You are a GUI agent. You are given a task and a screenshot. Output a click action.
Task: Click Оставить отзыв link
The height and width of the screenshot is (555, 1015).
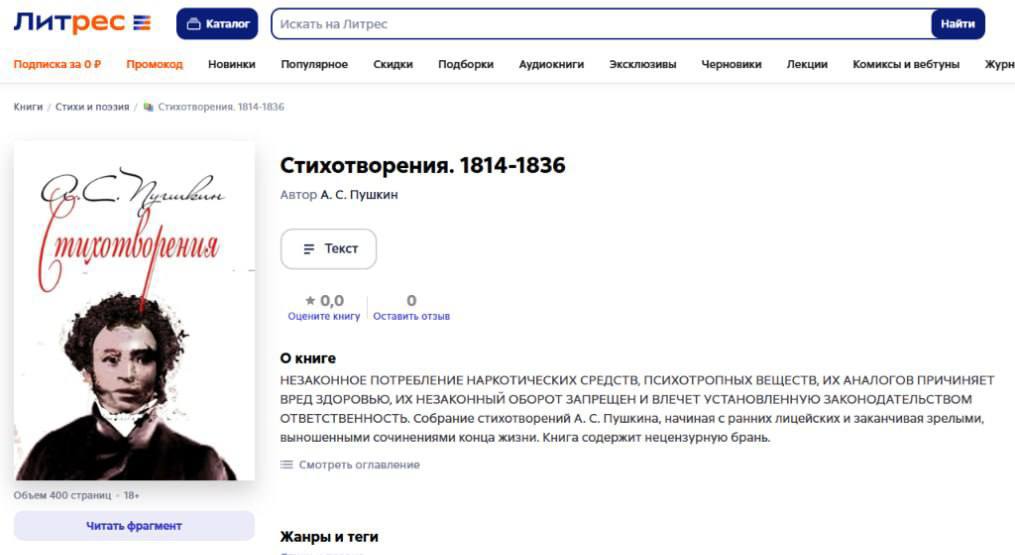pos(411,316)
